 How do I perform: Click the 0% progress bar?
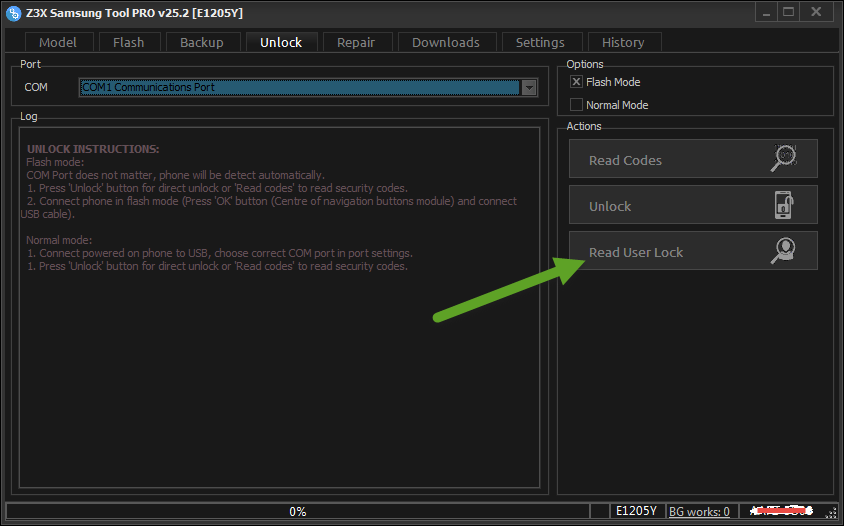coord(298,511)
